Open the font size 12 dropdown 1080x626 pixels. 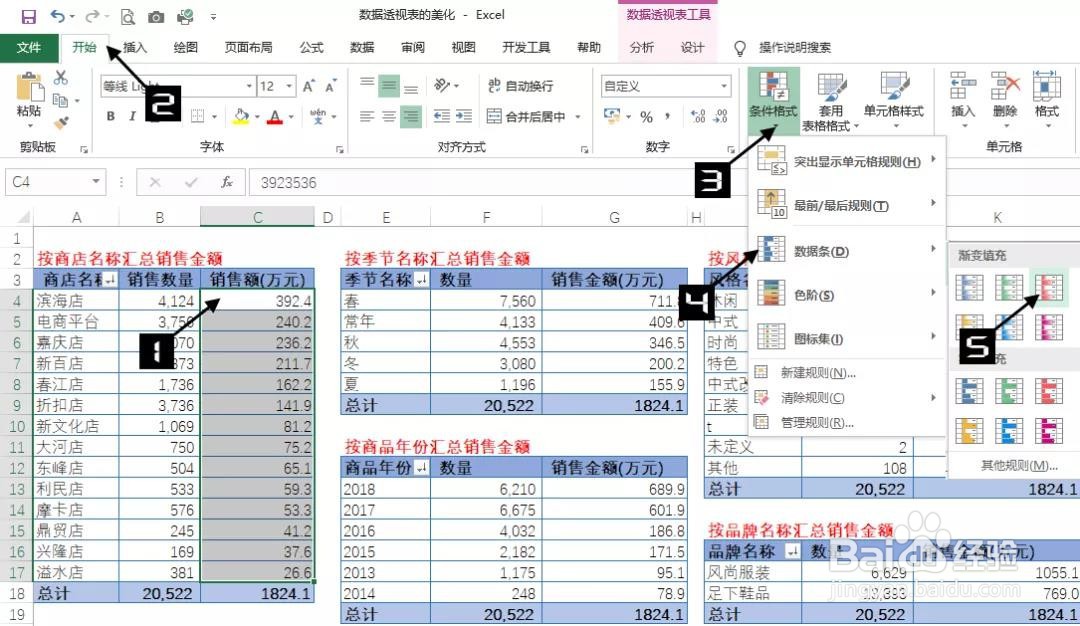[x=289, y=86]
